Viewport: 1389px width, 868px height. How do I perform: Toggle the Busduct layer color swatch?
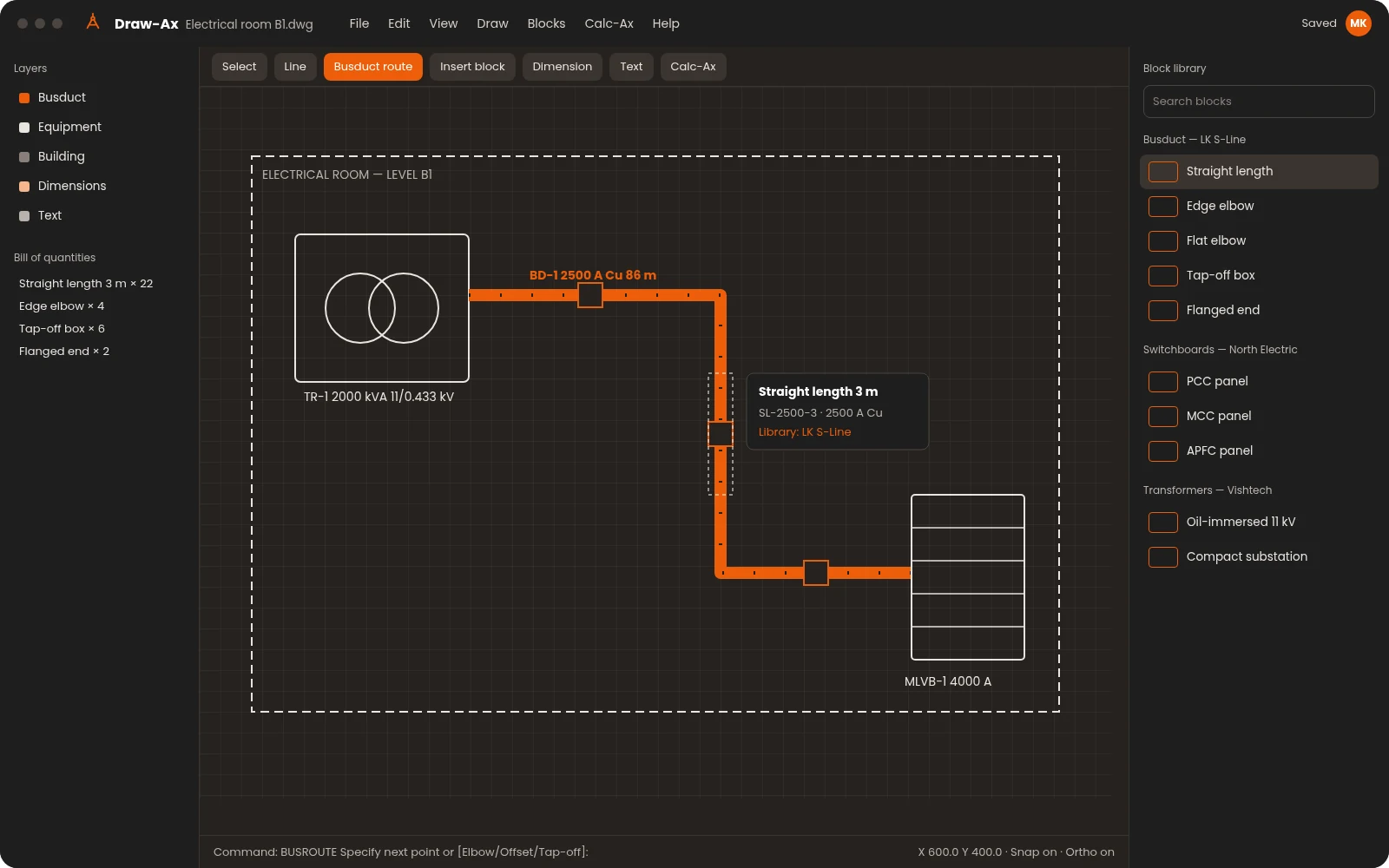pyautogui.click(x=24, y=98)
